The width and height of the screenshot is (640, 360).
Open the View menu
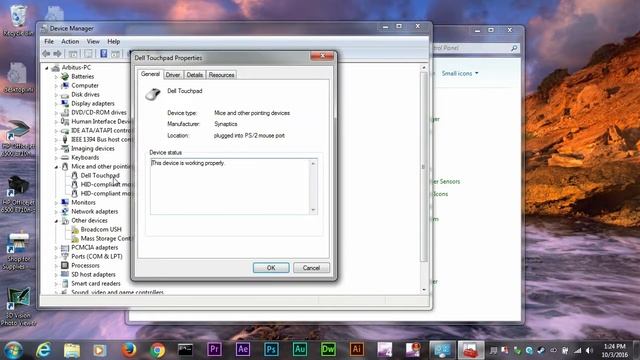(93, 41)
